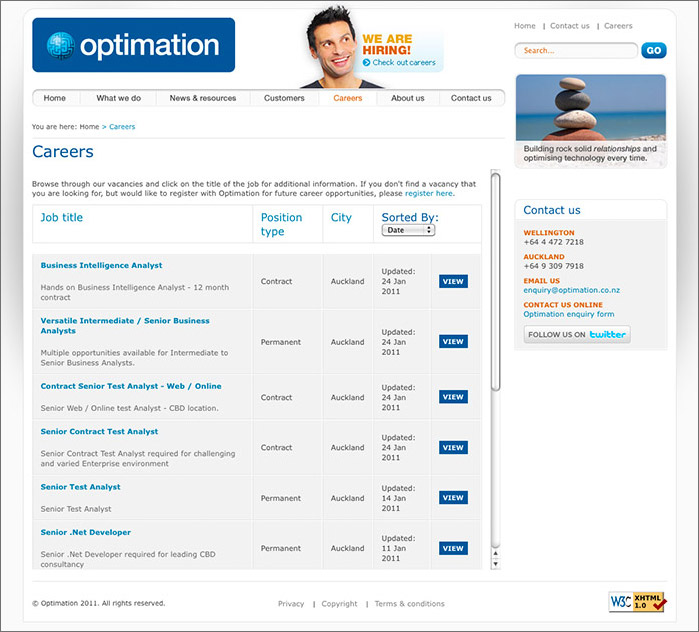This screenshot has width=699, height=632.
Task: Open the Sorted By Date dropdown
Action: (408, 230)
